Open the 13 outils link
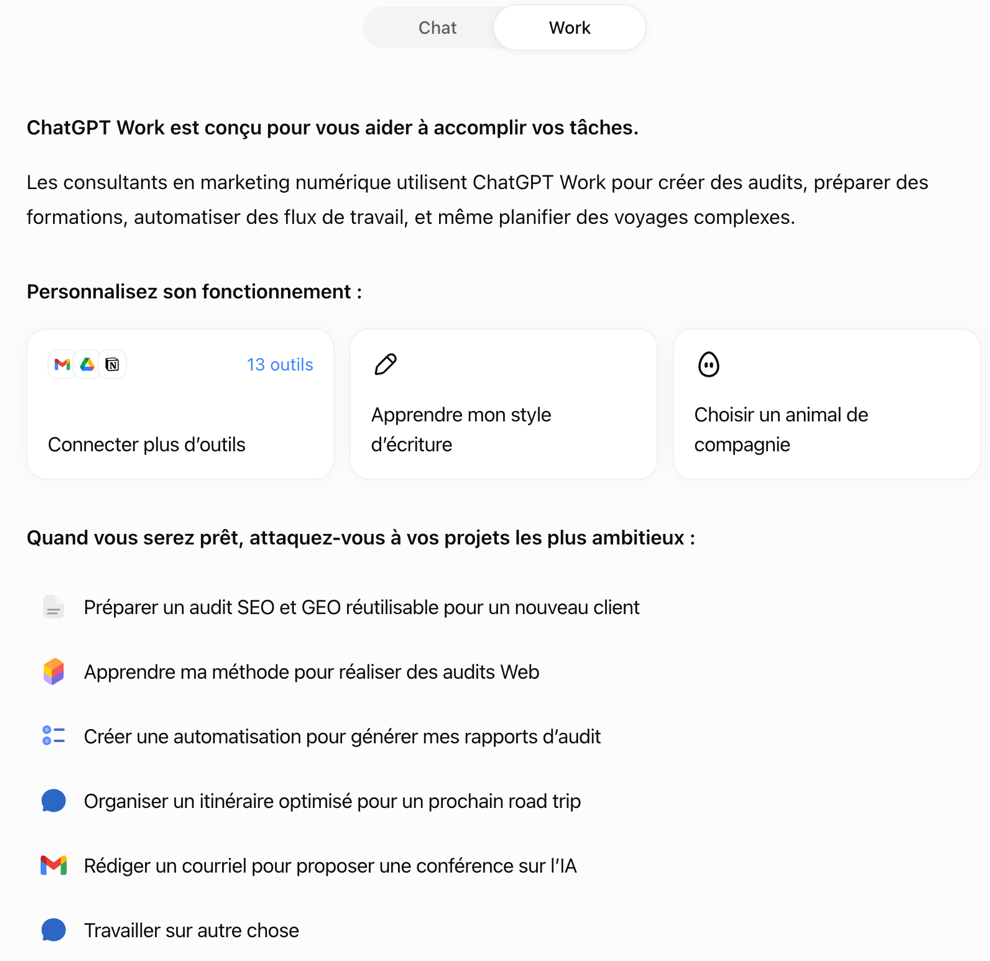This screenshot has height=961, width=990. tap(280, 364)
